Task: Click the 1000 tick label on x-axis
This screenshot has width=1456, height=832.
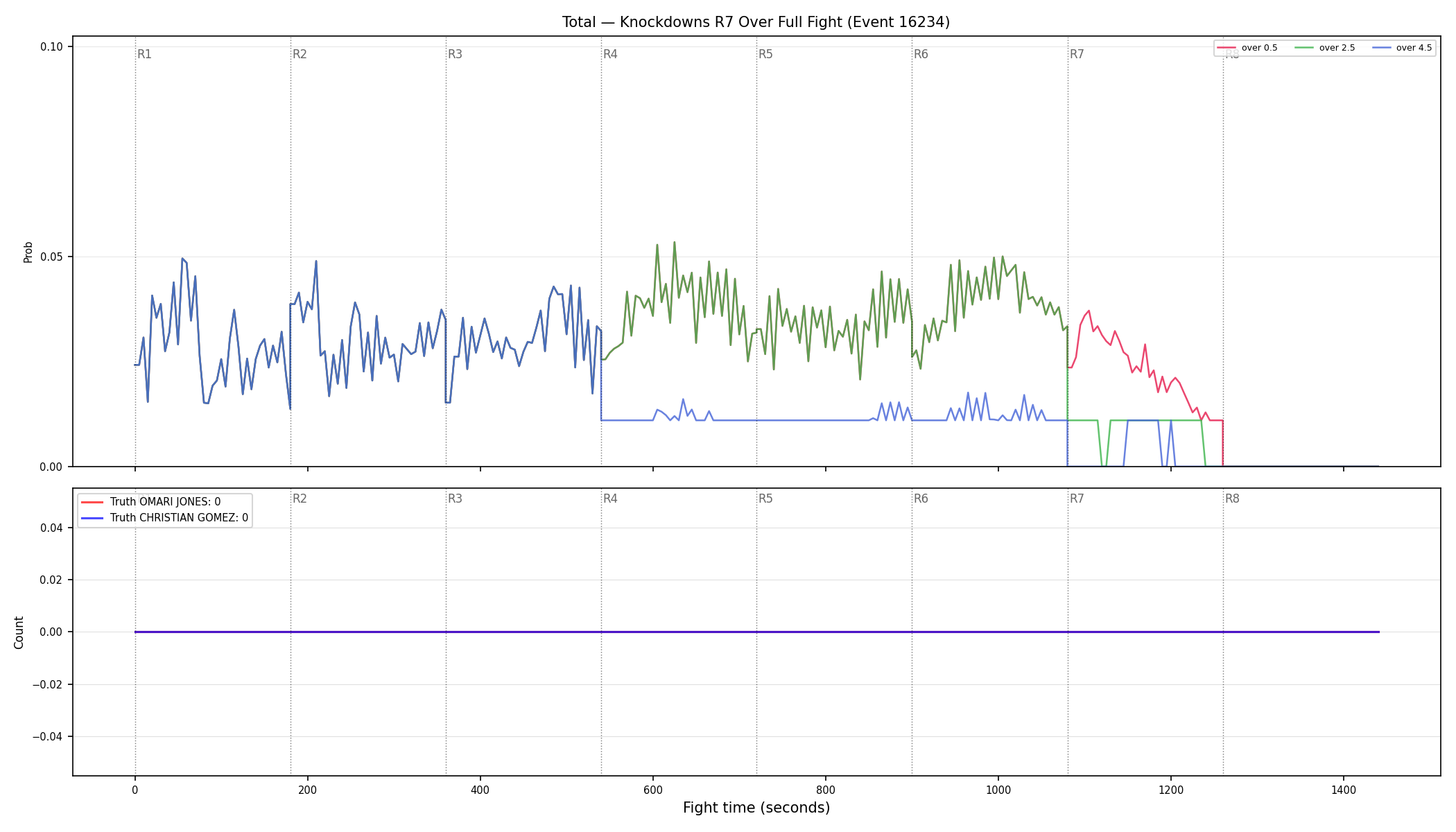Action: tap(998, 790)
